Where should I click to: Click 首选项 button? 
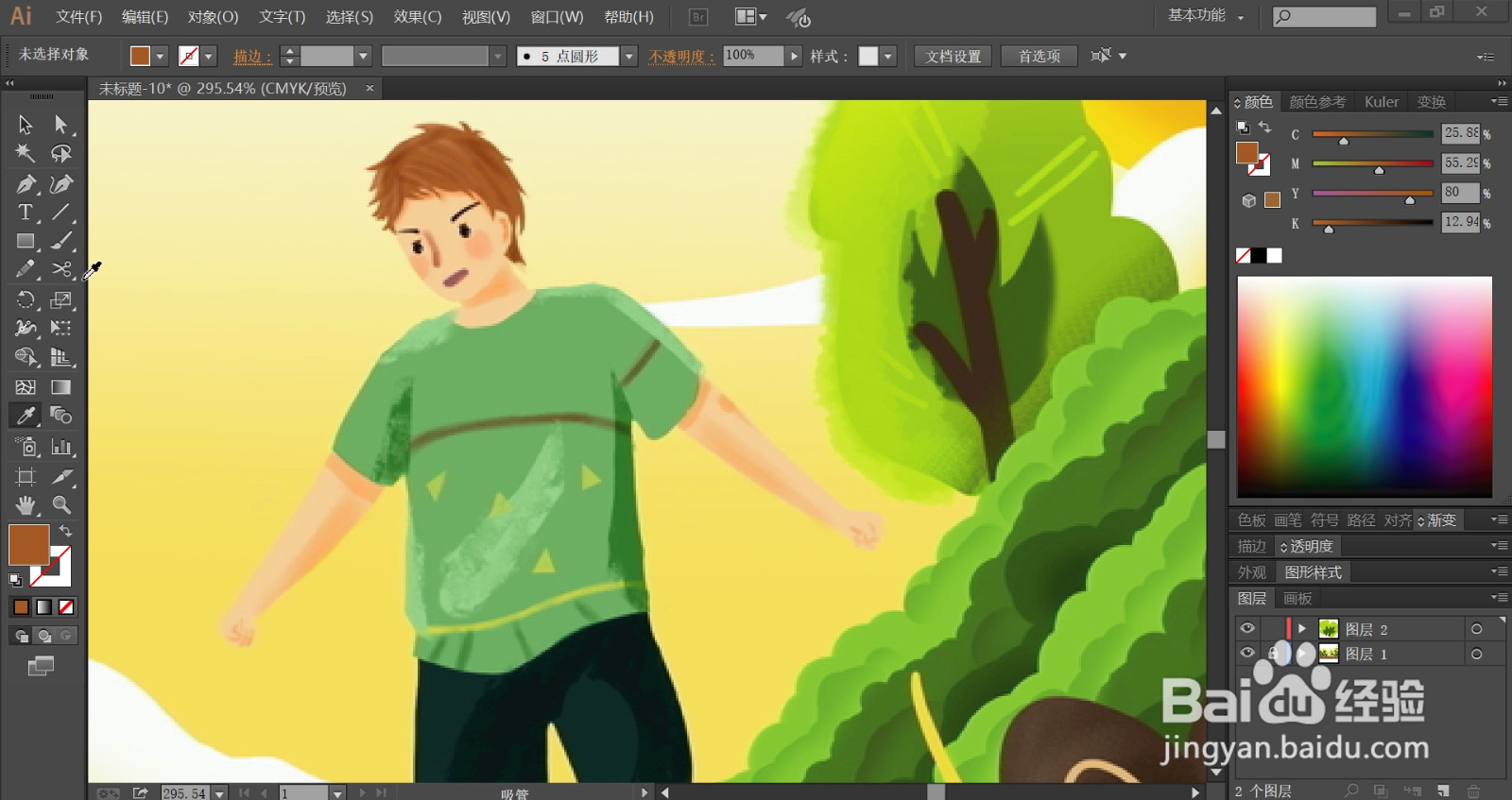1039,57
